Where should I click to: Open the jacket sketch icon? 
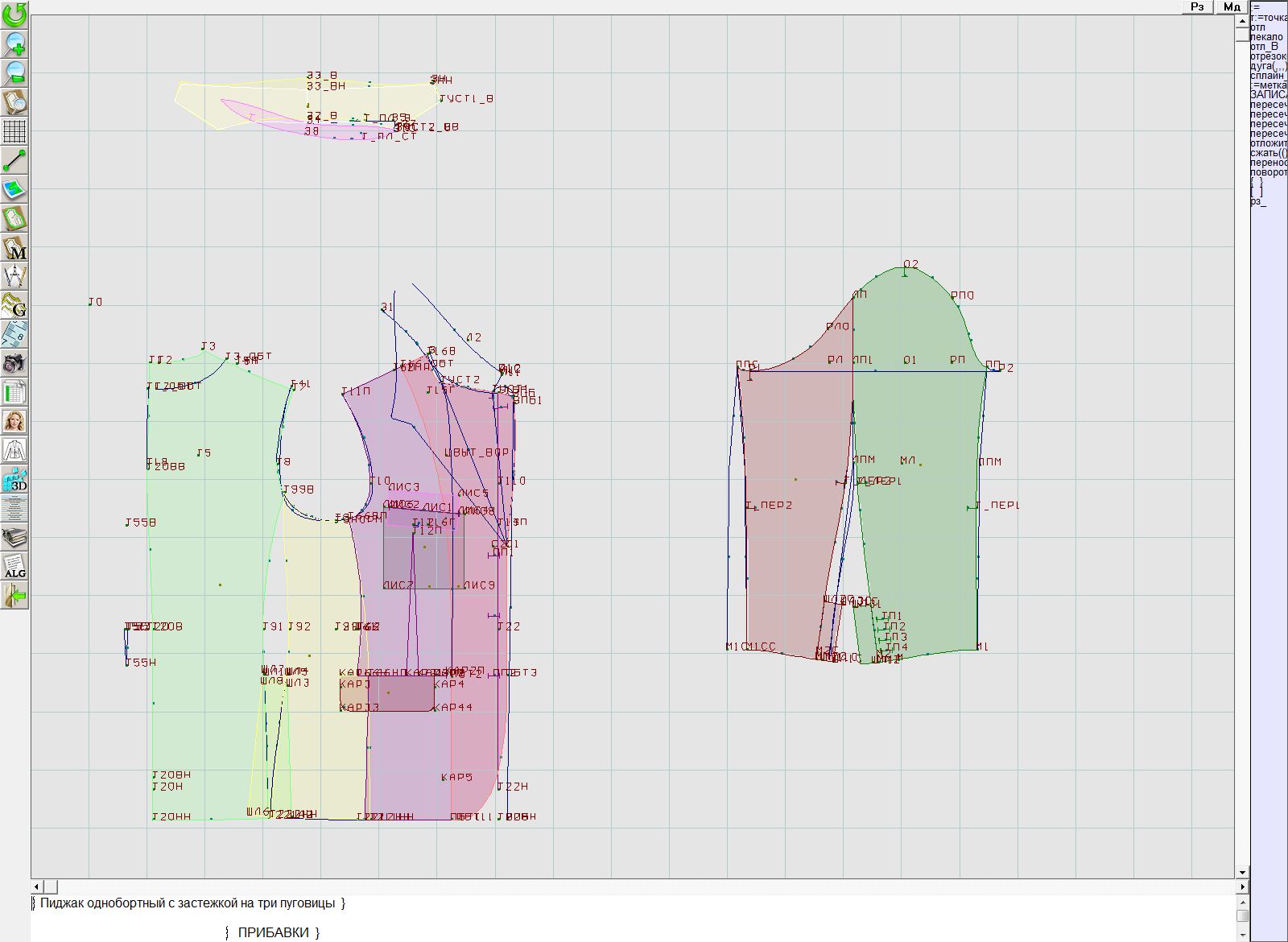14,450
